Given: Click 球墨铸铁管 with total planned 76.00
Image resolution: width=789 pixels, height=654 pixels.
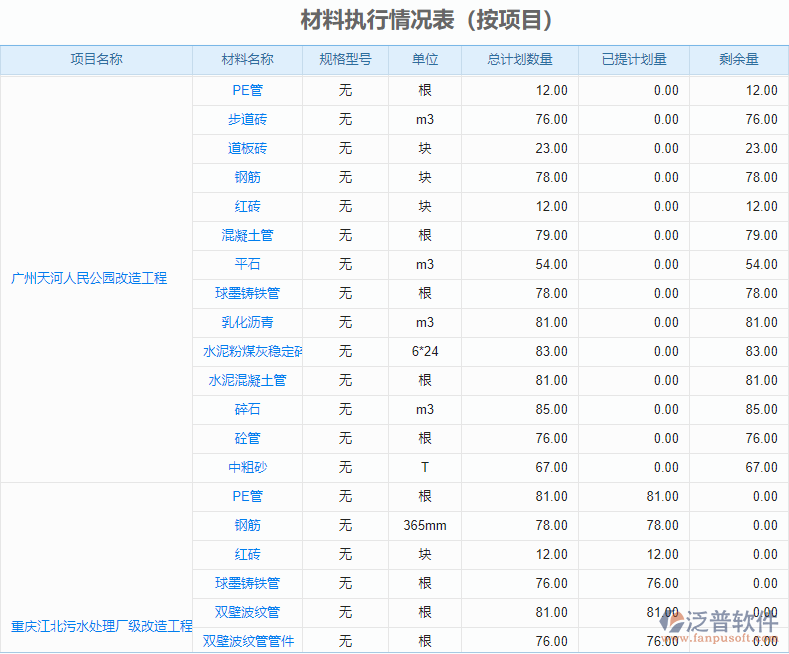Looking at the screenshot, I should (247, 584).
